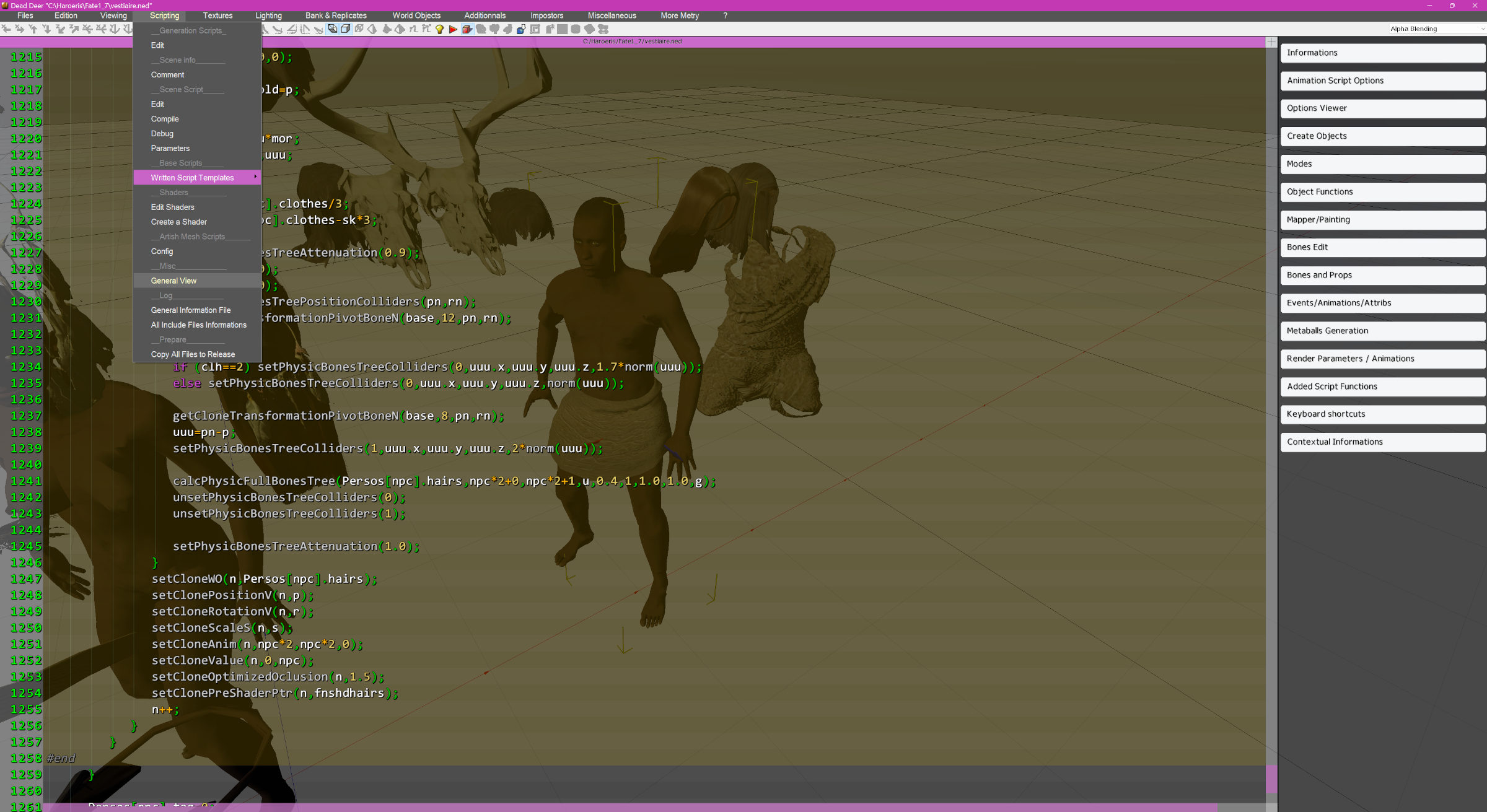
Task: Click the Contextual Informations button
Action: [1382, 442]
